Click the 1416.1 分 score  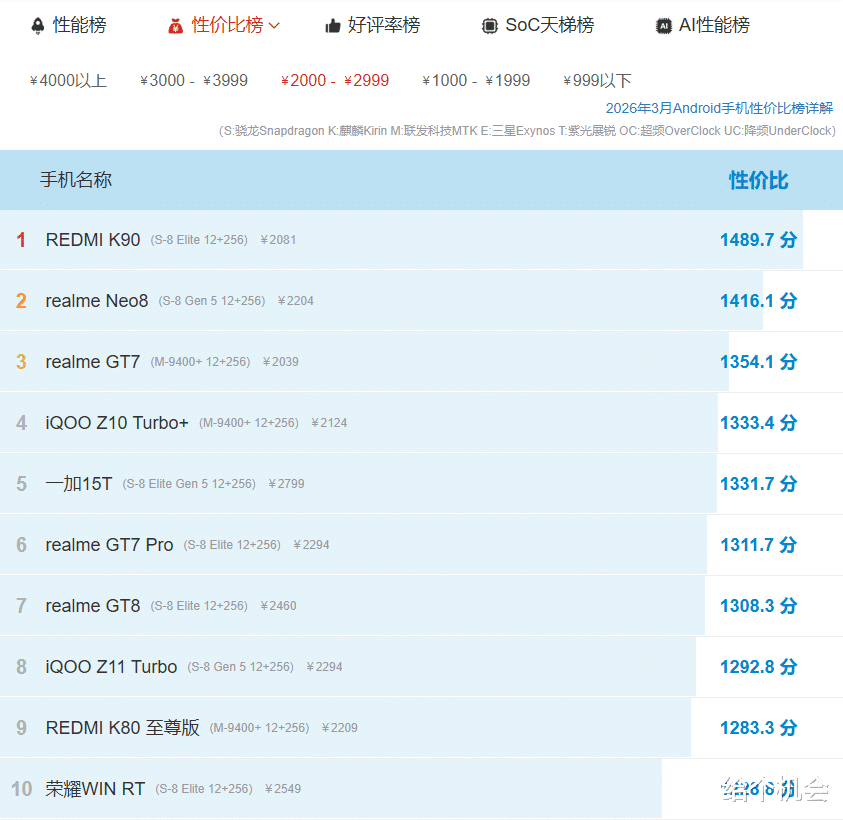coord(759,301)
